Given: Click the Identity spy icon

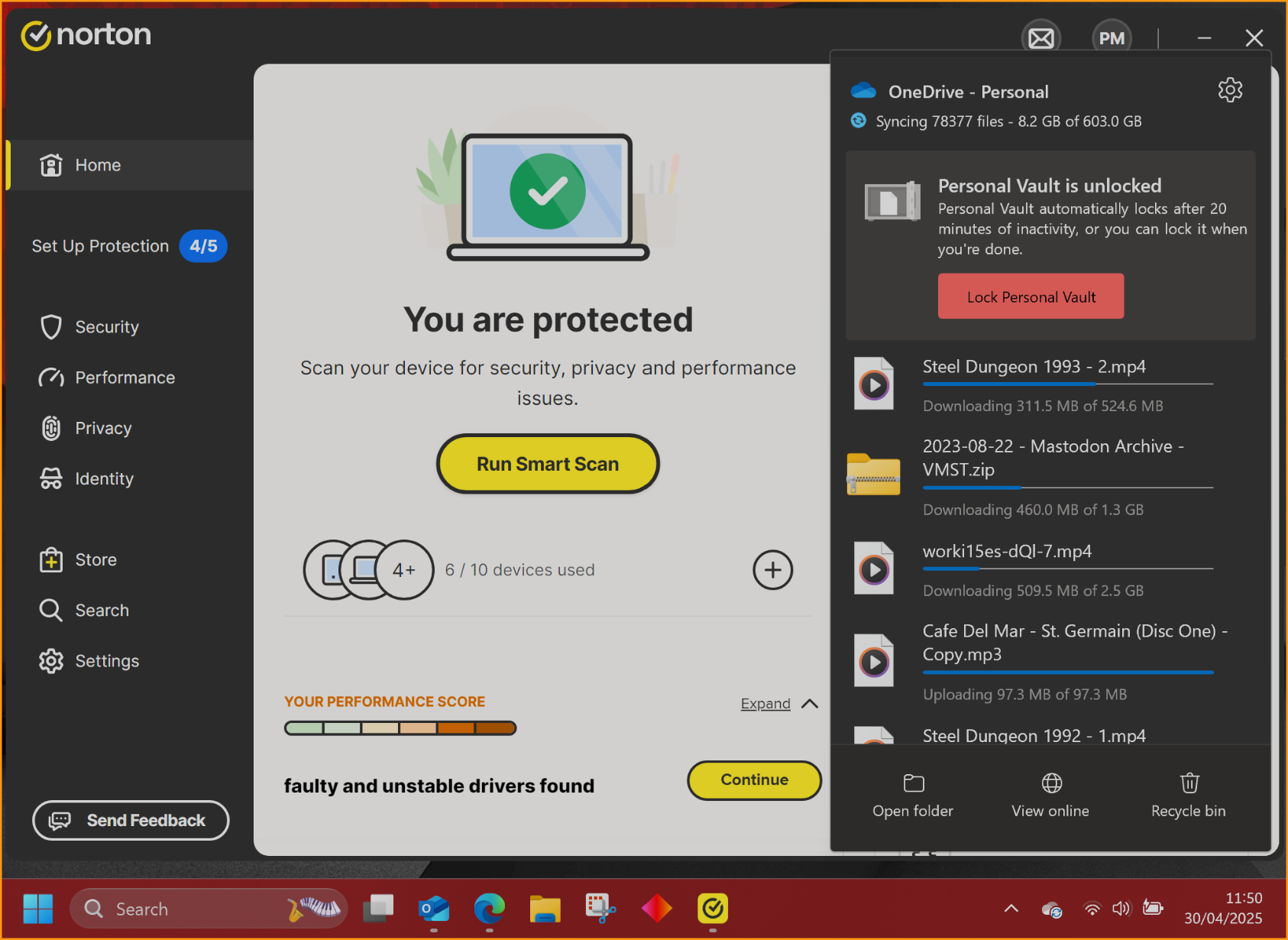Looking at the screenshot, I should [51, 478].
